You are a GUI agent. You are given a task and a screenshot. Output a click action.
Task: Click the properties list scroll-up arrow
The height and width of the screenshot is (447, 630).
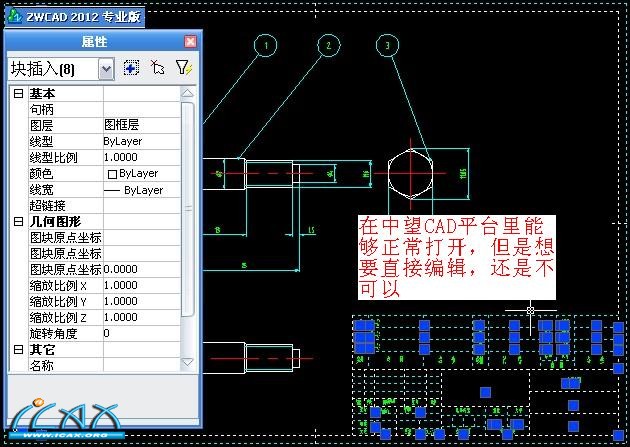click(187, 94)
